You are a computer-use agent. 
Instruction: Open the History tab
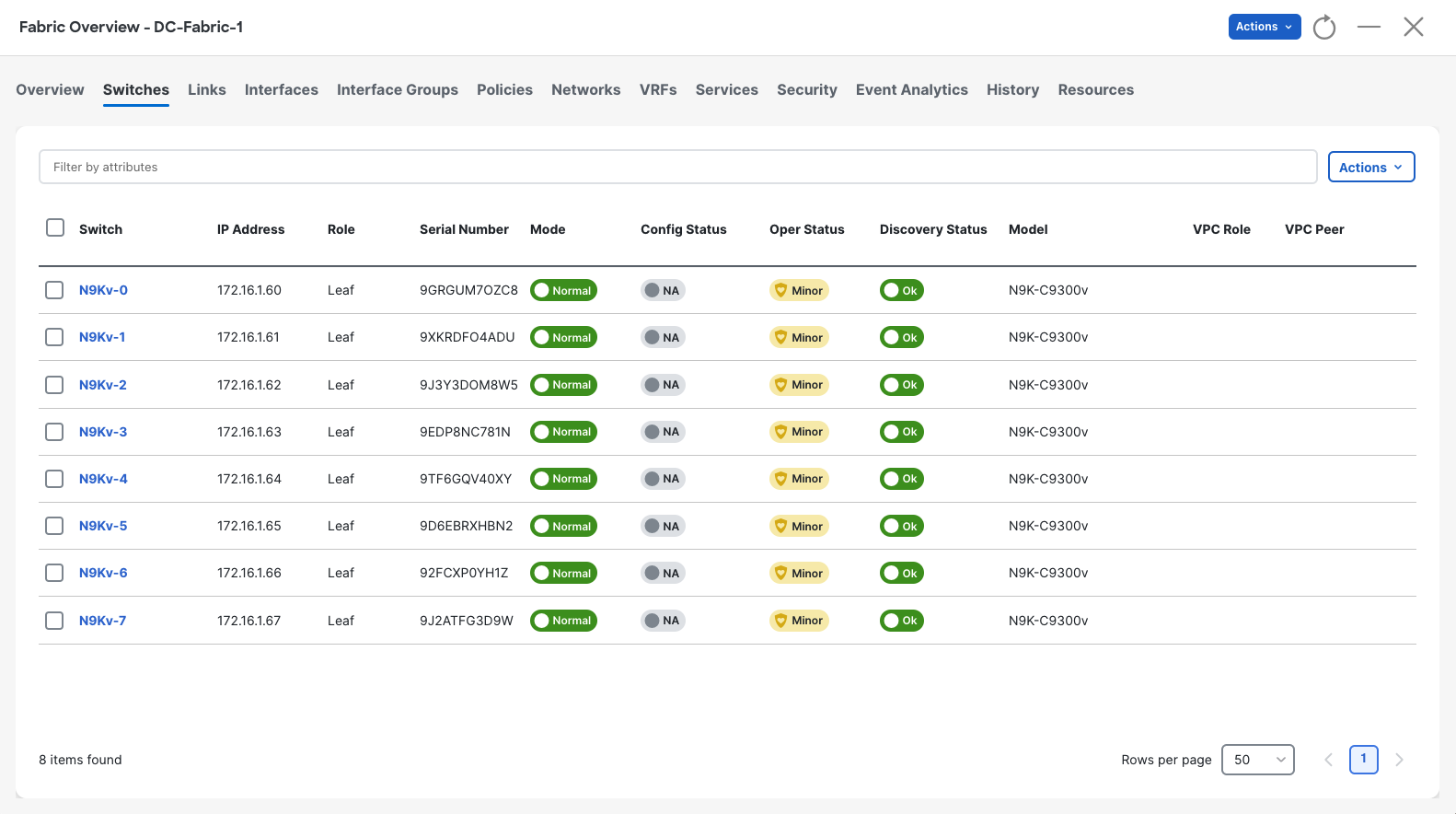(1013, 89)
